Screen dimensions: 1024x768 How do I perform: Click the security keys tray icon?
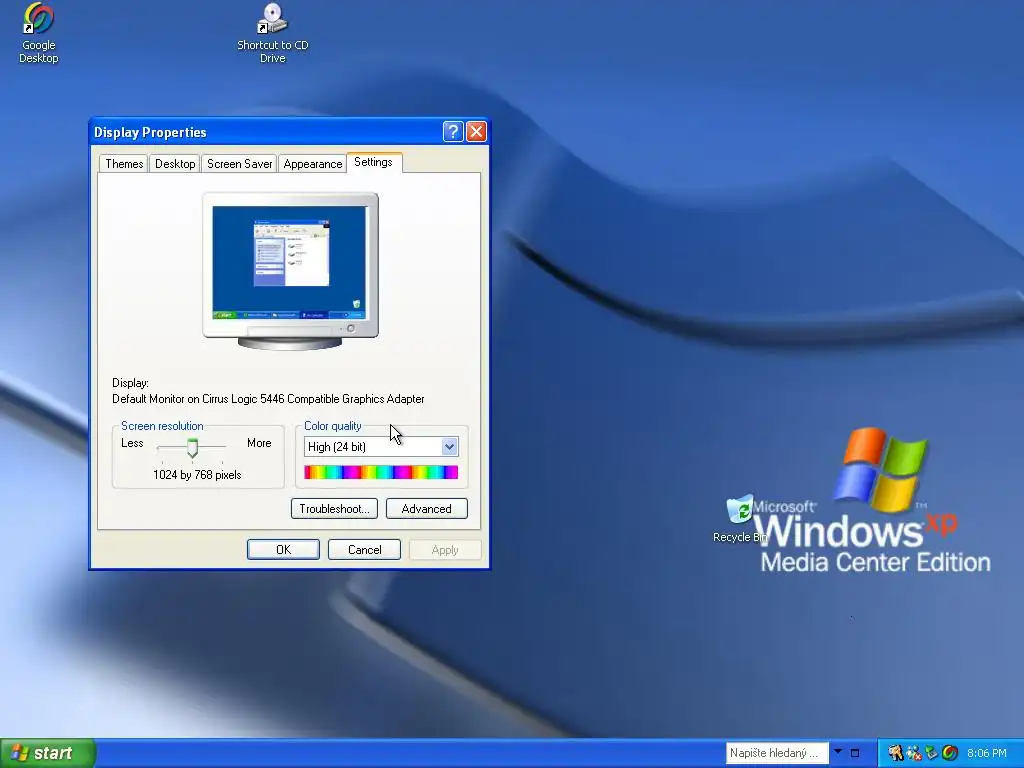tap(895, 753)
